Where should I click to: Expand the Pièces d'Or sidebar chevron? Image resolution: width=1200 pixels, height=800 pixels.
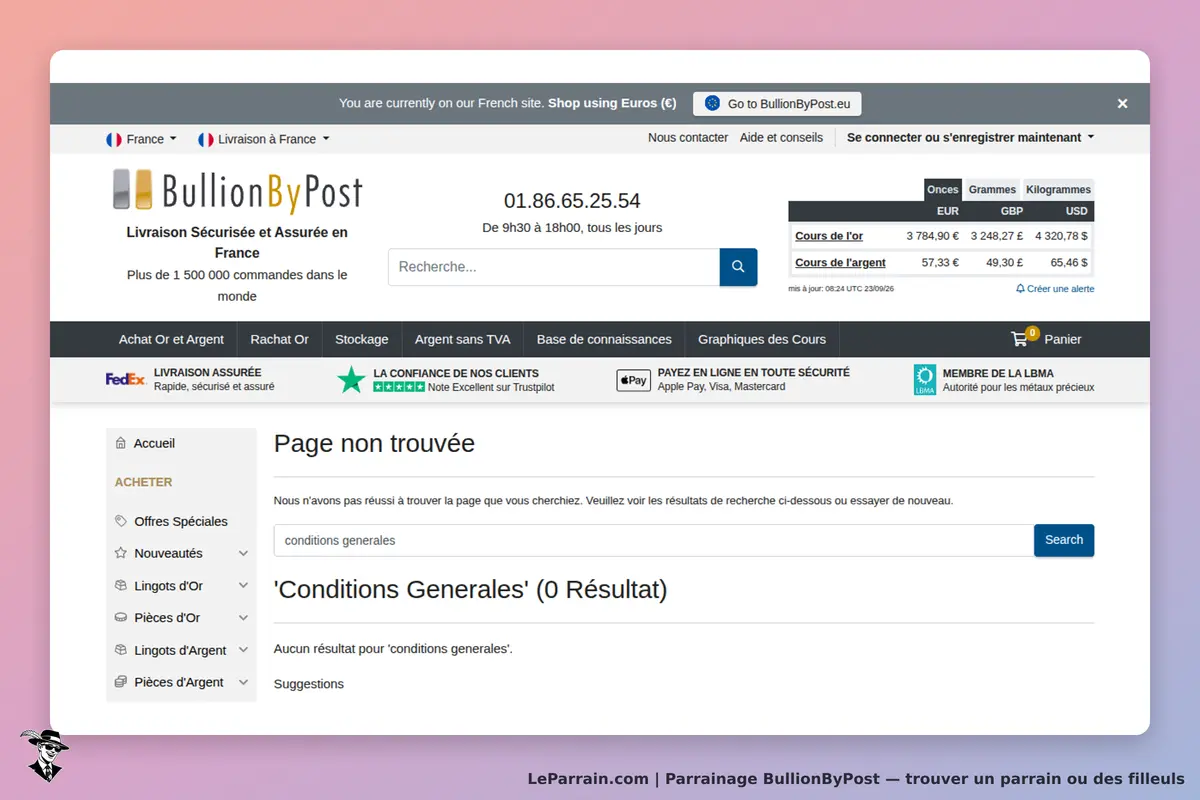click(243, 617)
